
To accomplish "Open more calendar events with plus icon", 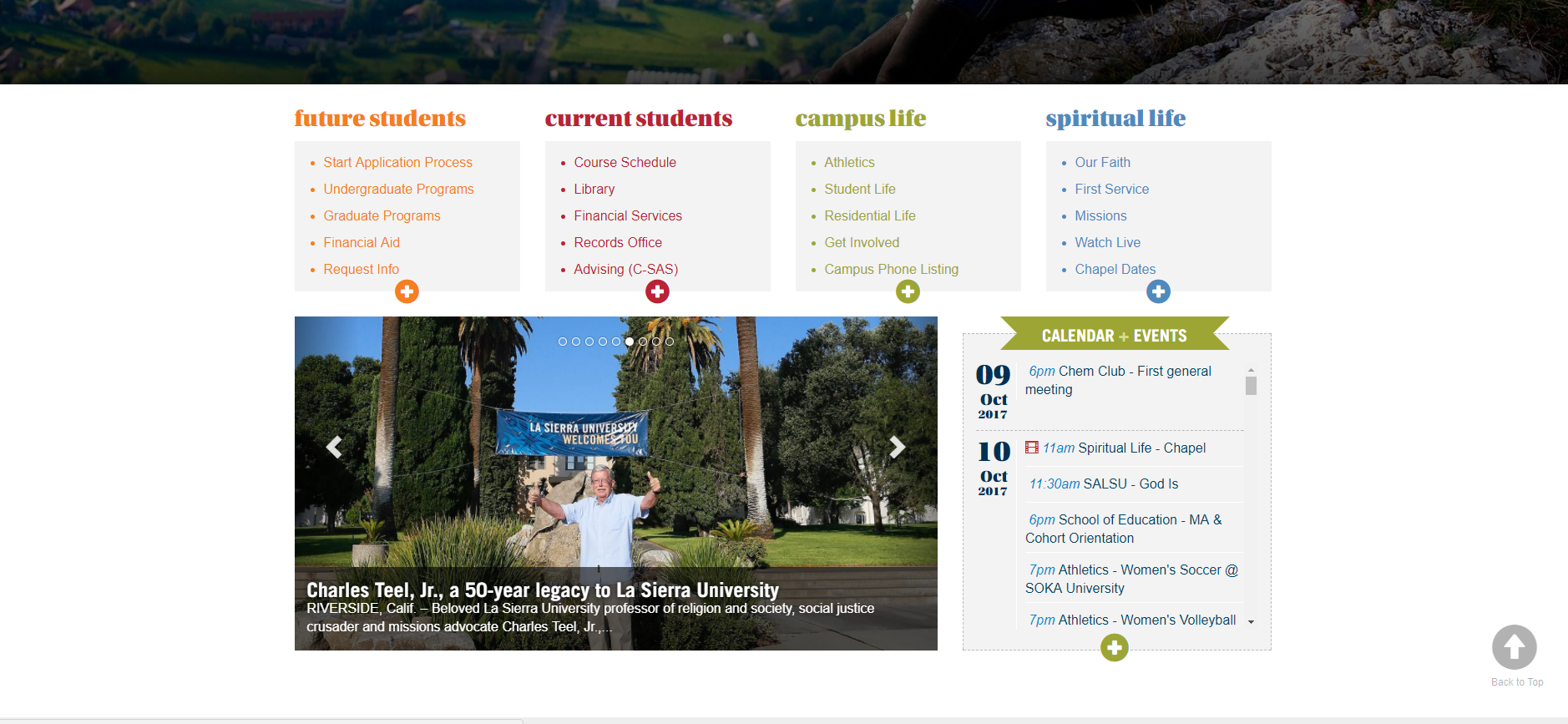I will click(x=1114, y=647).
